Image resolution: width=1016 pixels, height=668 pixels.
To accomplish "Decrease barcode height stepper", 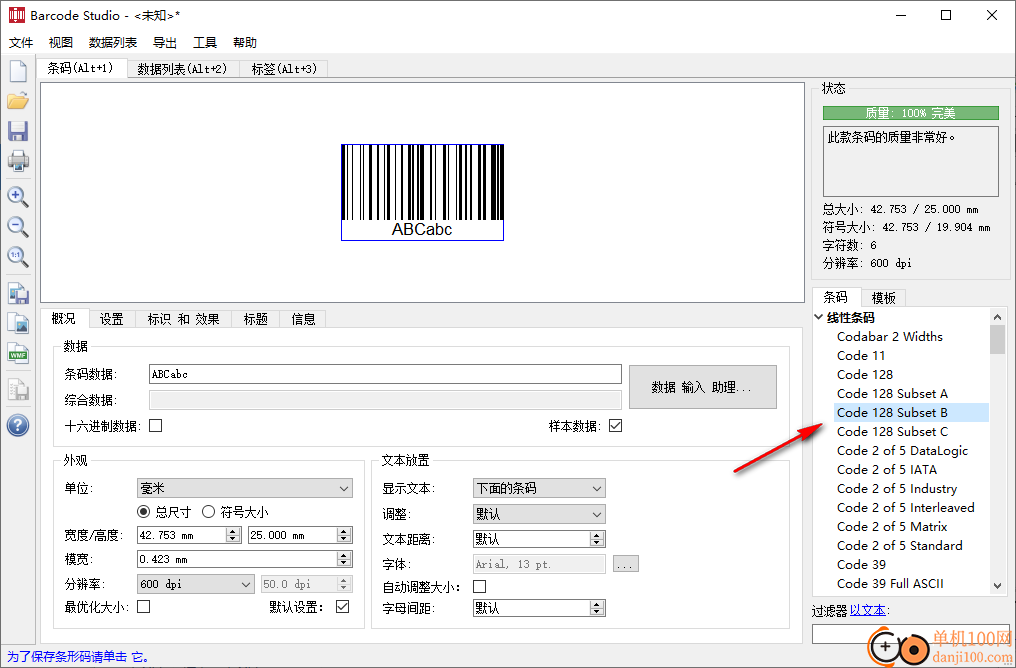I will 344,539.
